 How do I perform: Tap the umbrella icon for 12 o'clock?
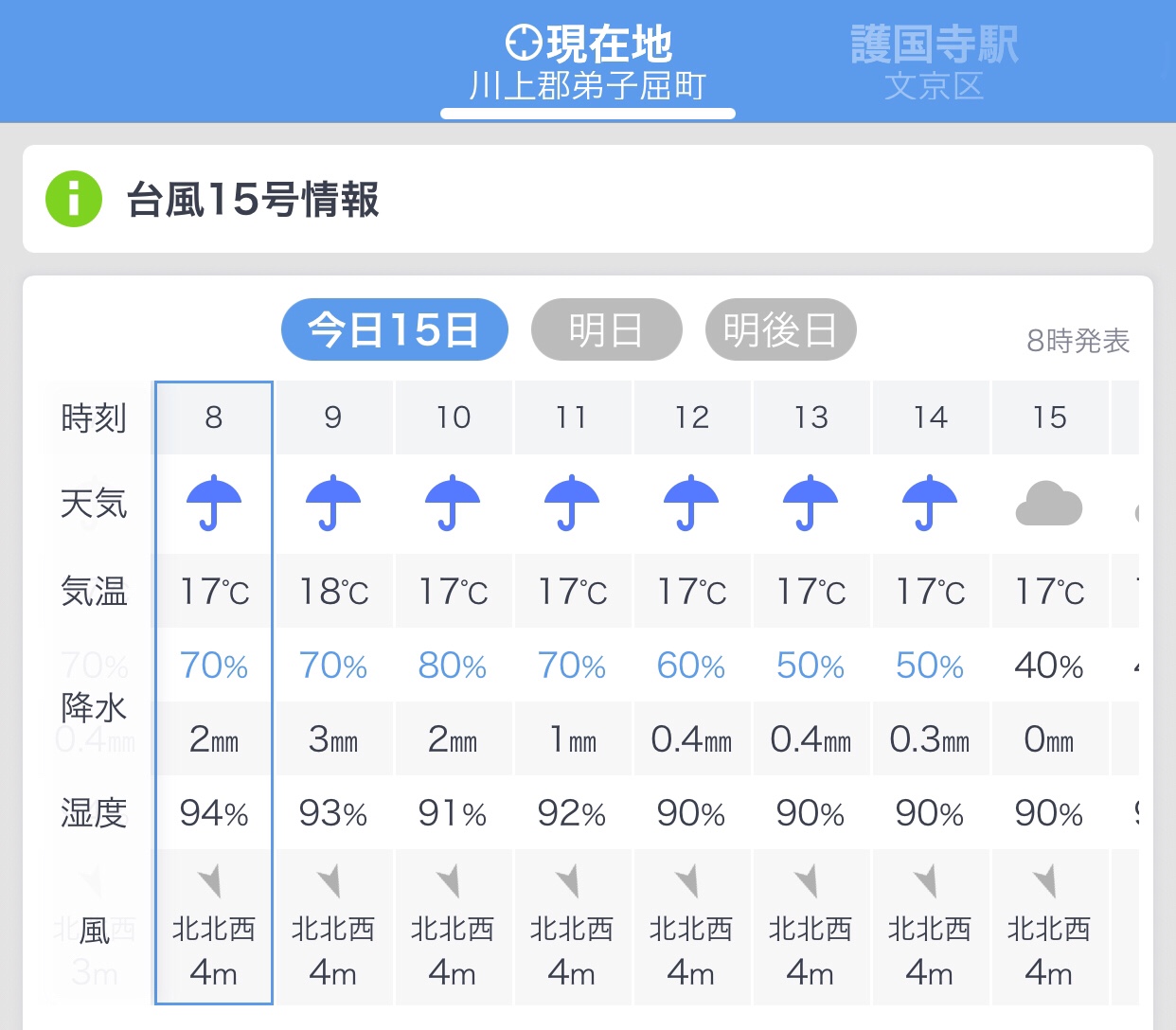click(x=691, y=503)
